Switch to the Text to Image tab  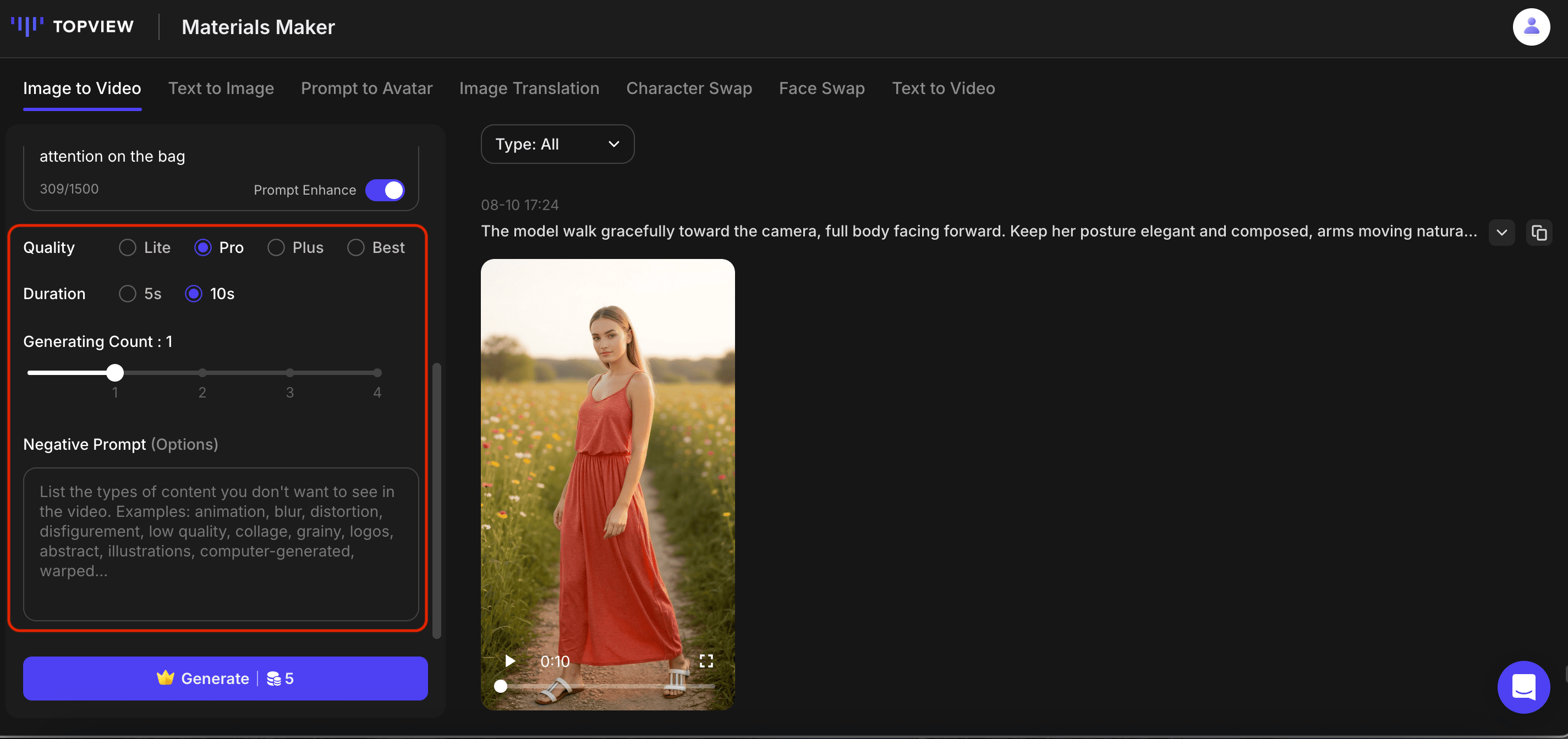(221, 88)
